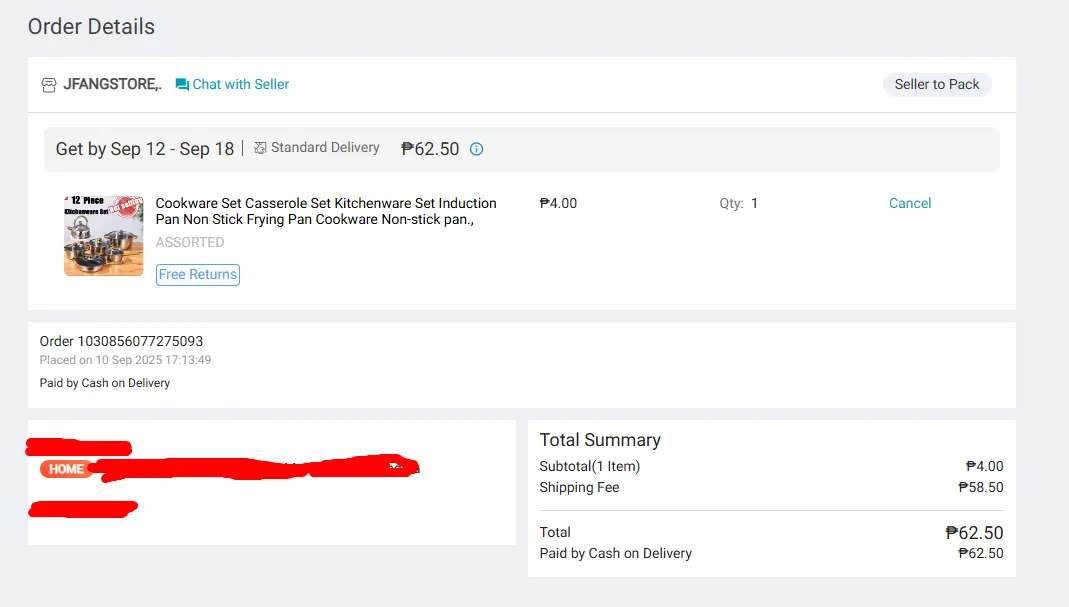Click the Total Summary heading

(x=600, y=440)
